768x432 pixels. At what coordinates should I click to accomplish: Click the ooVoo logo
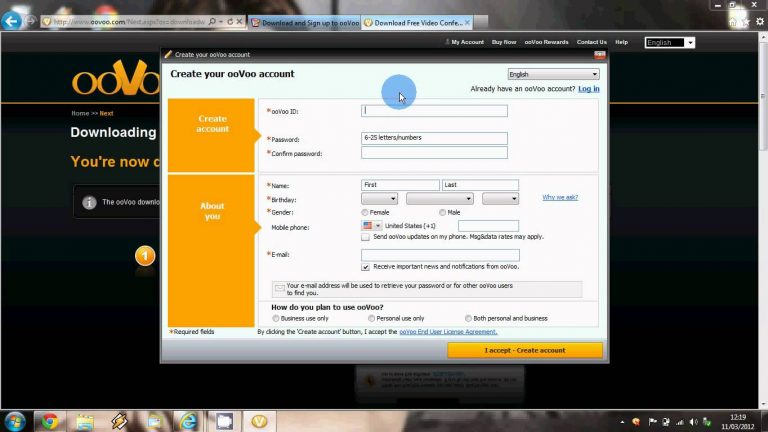click(x=116, y=77)
